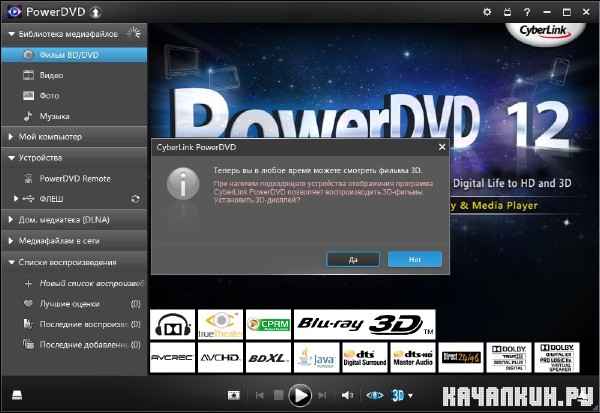Click the Нет button in the dialog
This screenshot has width=600, height=413.
pyautogui.click(x=415, y=259)
